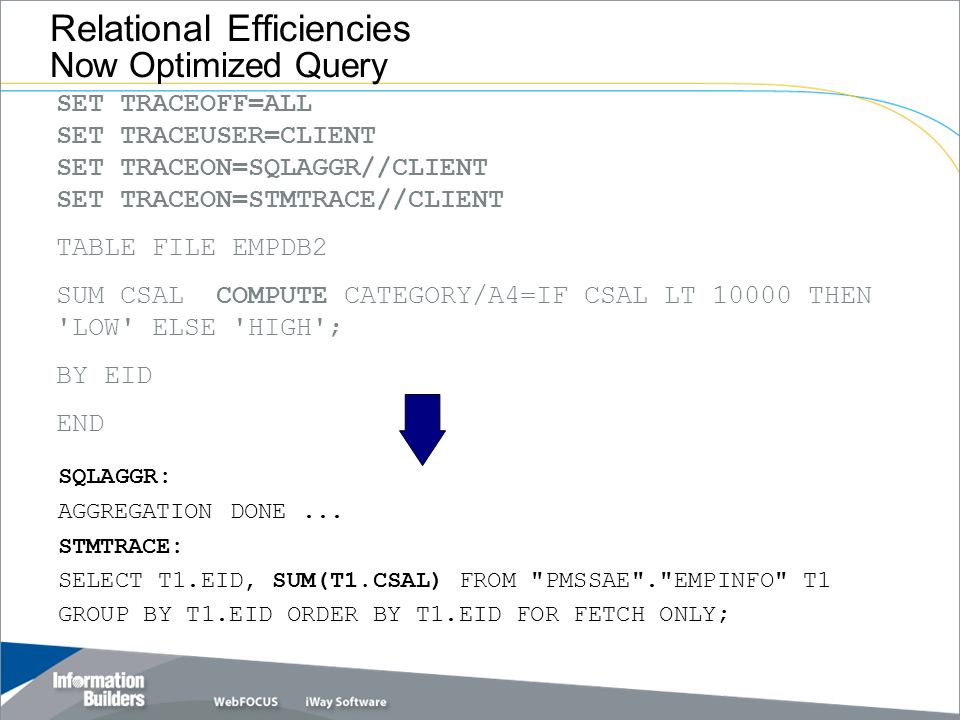Click the 'FOR FETCH ONLY;' text

(x=623, y=614)
